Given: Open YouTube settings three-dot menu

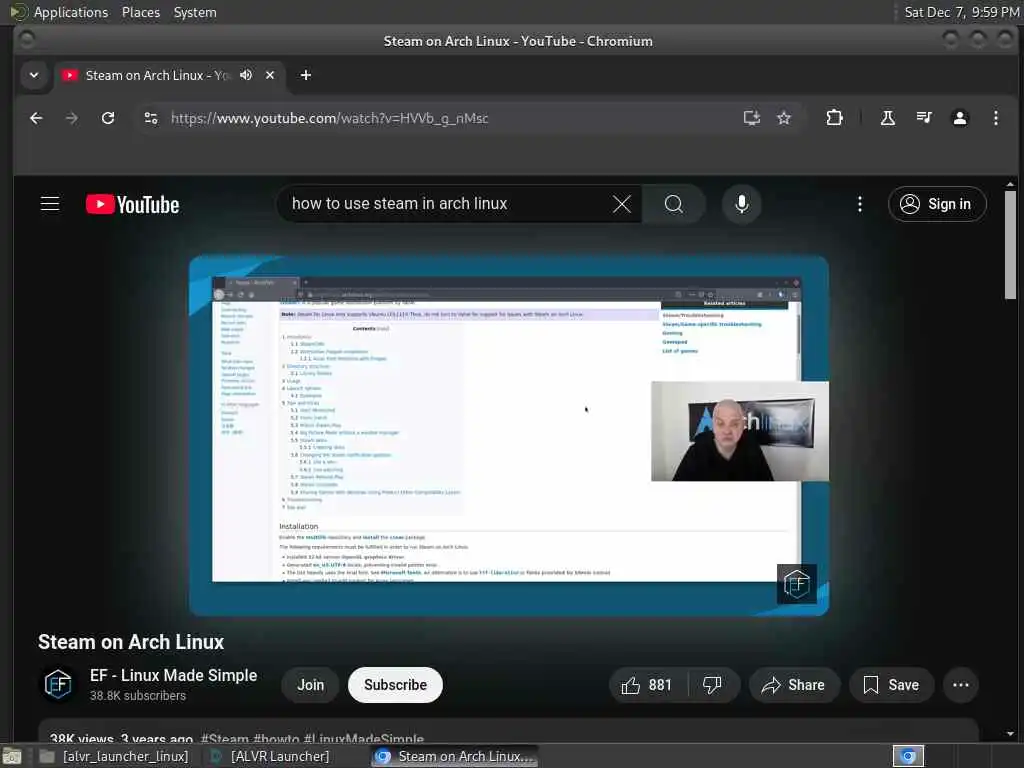Looking at the screenshot, I should click(x=859, y=204).
